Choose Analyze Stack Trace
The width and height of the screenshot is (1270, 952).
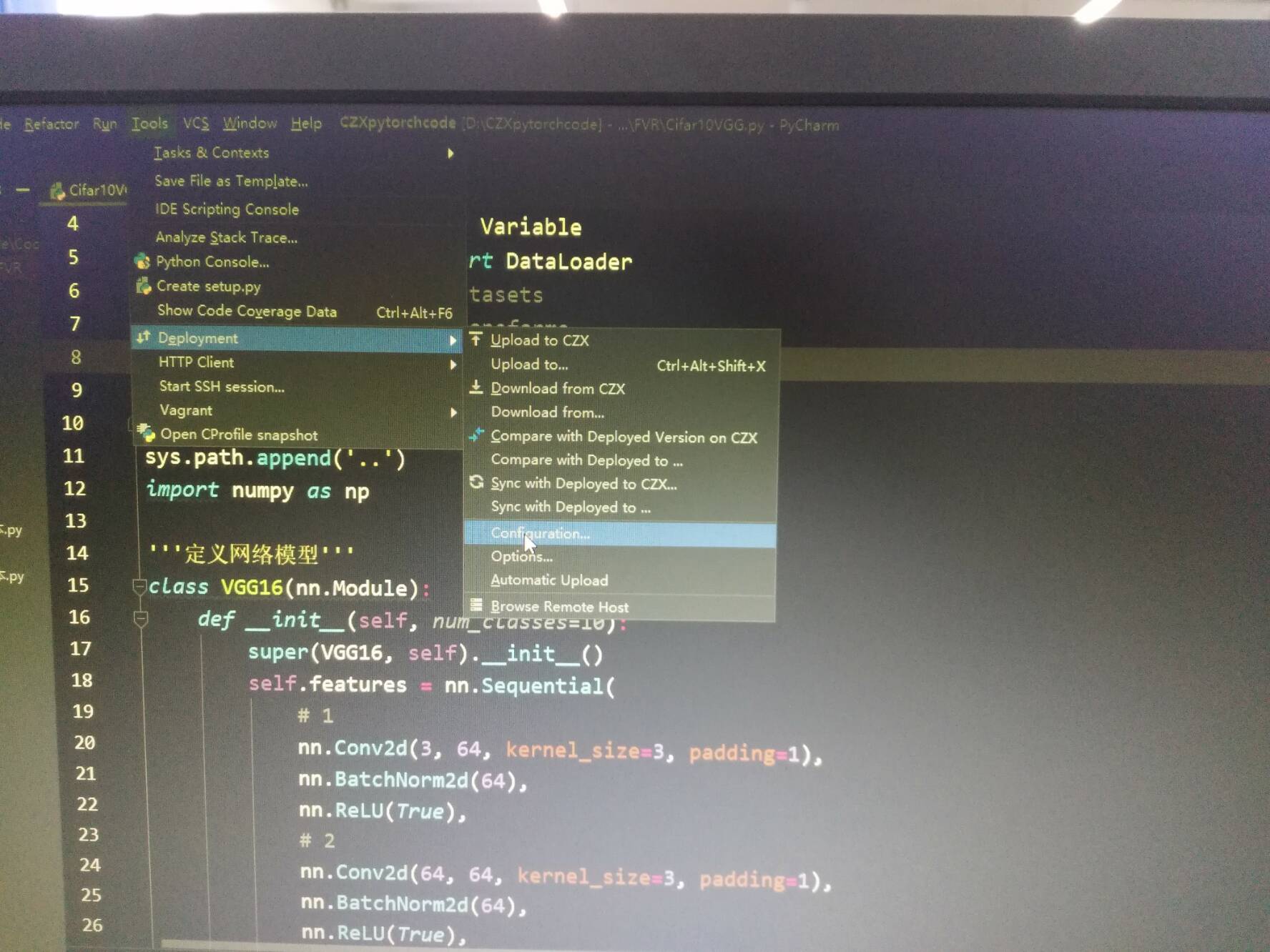pos(226,237)
